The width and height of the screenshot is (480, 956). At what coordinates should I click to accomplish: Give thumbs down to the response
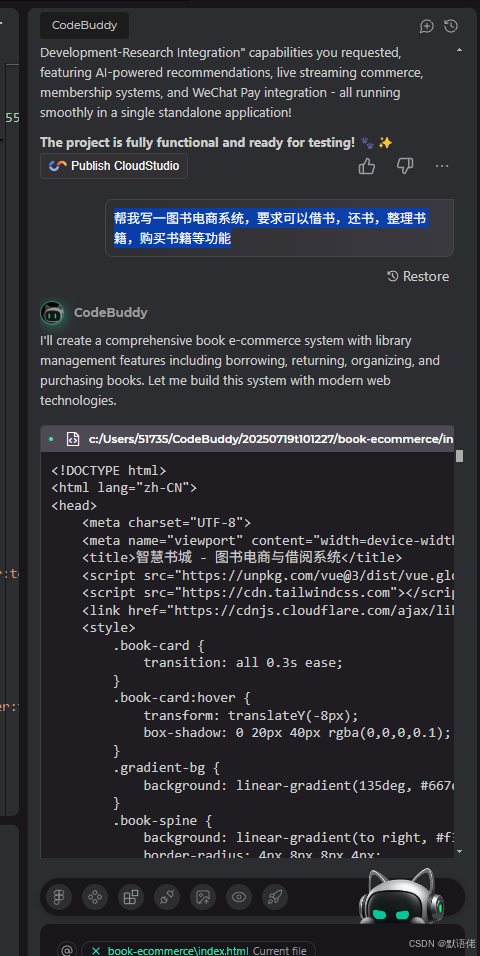tap(405, 166)
